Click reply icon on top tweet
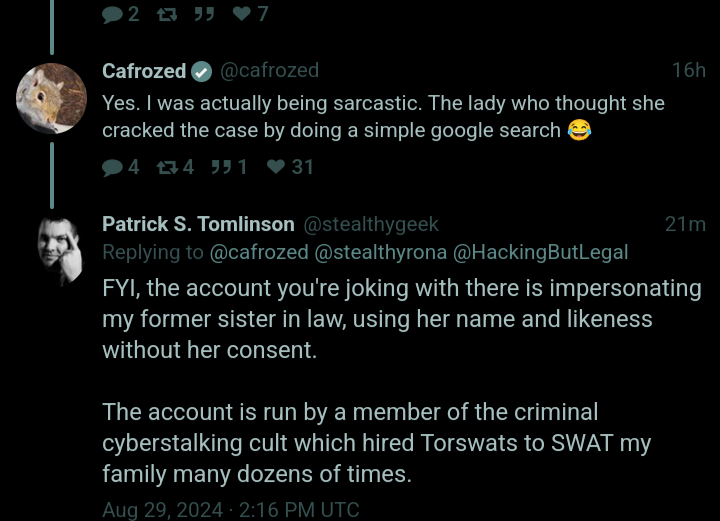 coord(112,15)
